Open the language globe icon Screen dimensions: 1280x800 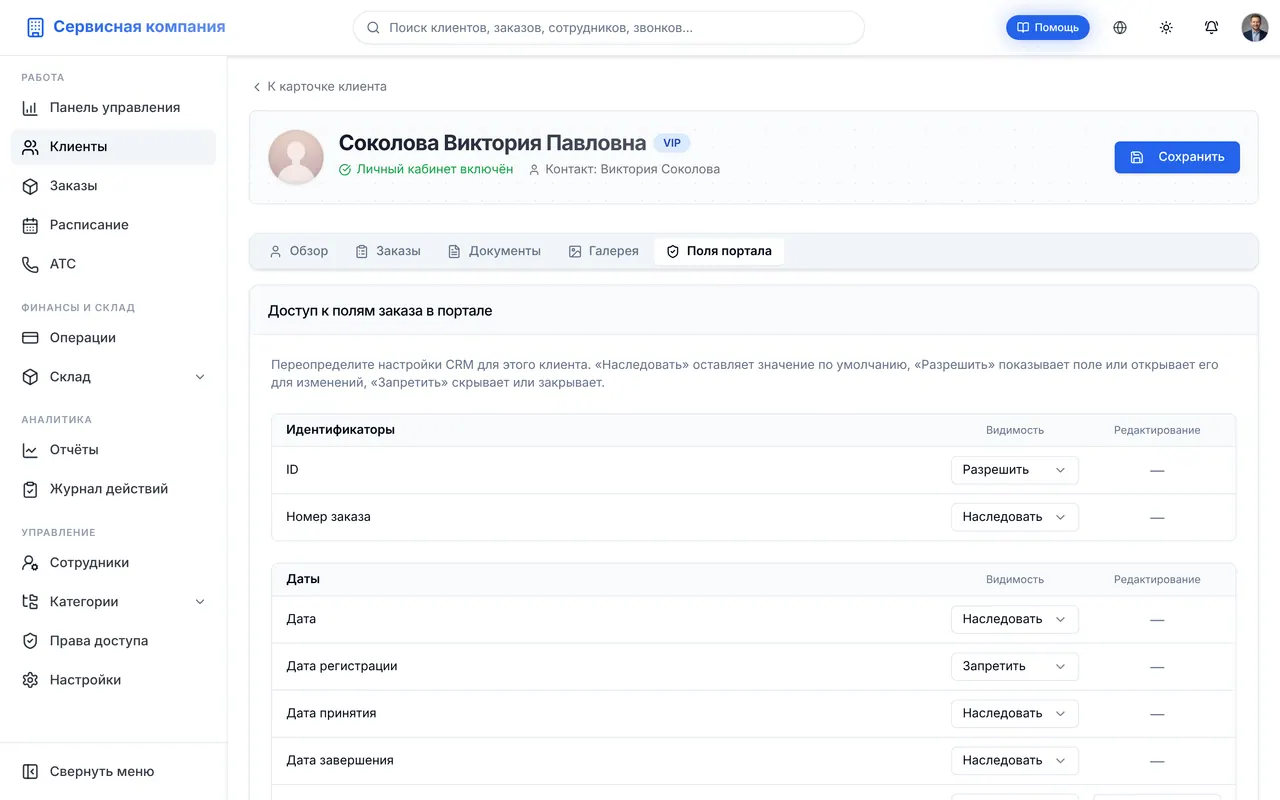point(1120,27)
